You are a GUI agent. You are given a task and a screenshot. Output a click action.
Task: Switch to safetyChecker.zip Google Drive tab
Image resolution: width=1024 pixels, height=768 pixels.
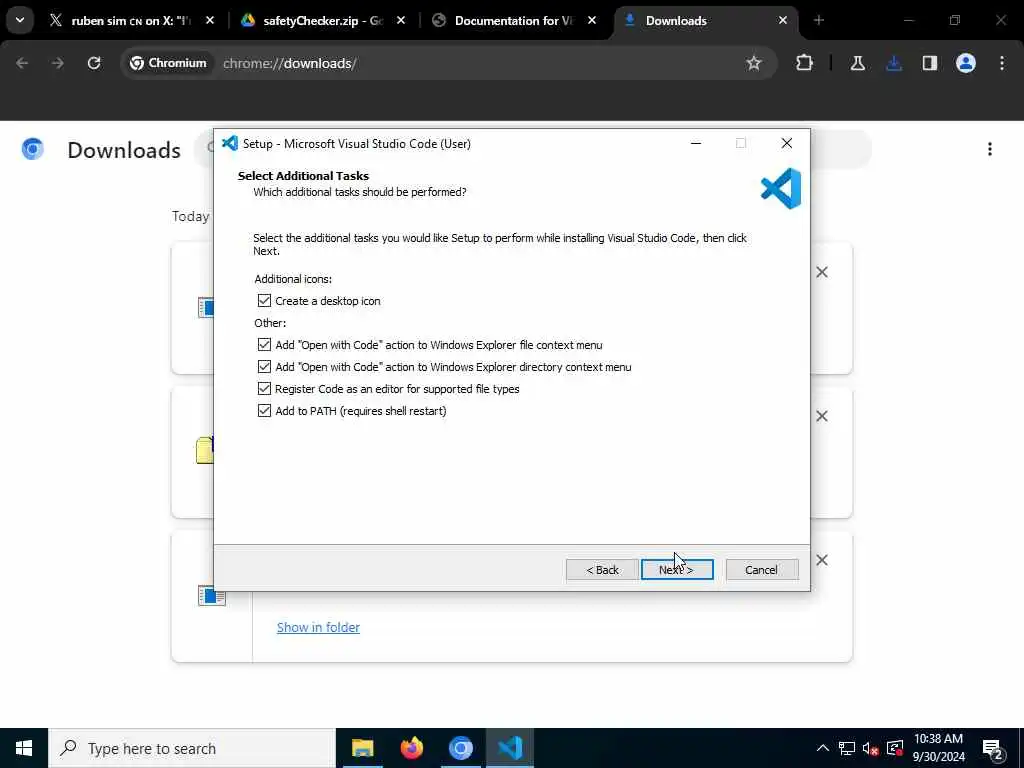[323, 21]
